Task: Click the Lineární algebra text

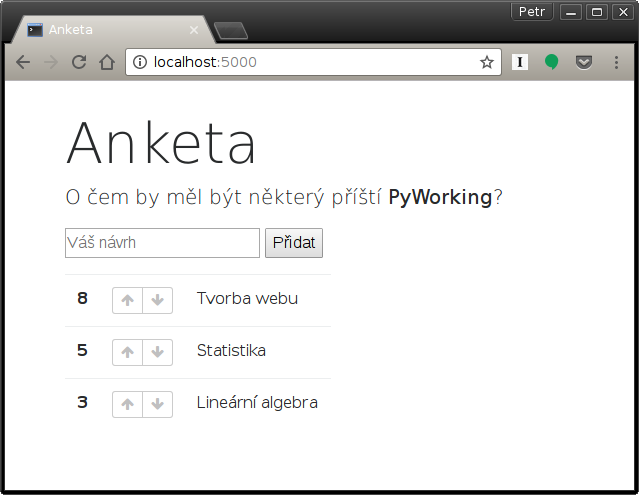Action: point(257,403)
